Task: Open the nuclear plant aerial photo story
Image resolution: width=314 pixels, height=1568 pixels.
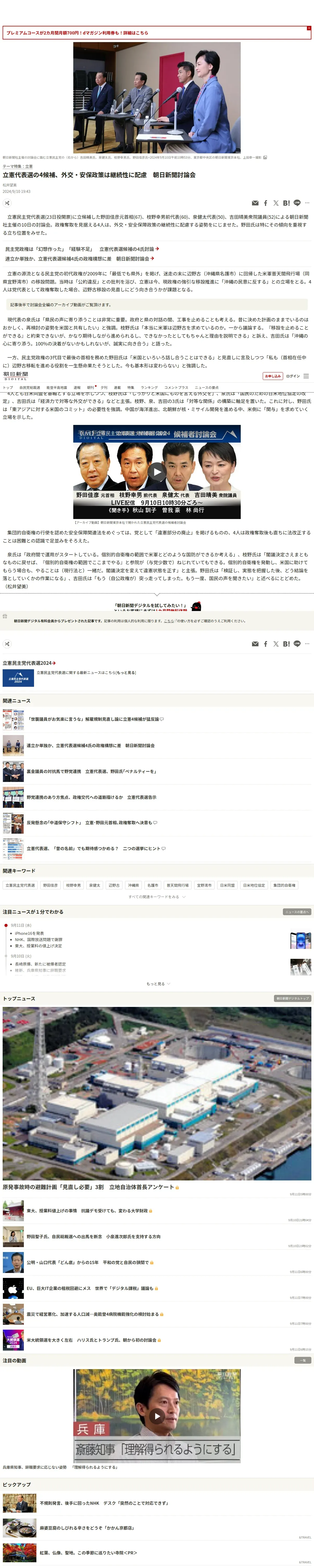Action: click(157, 1093)
